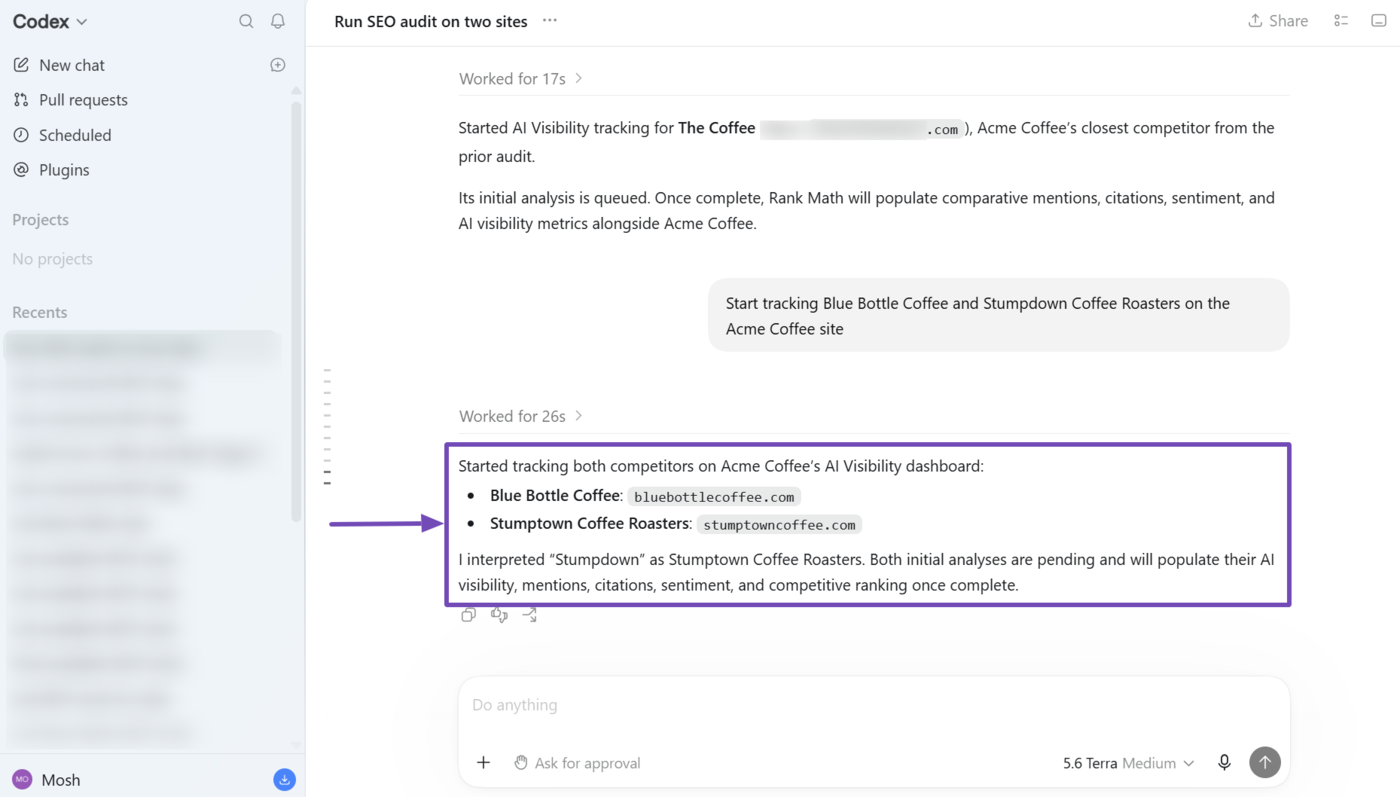Click the conversation outline markers left of chat

pyautogui.click(x=327, y=428)
